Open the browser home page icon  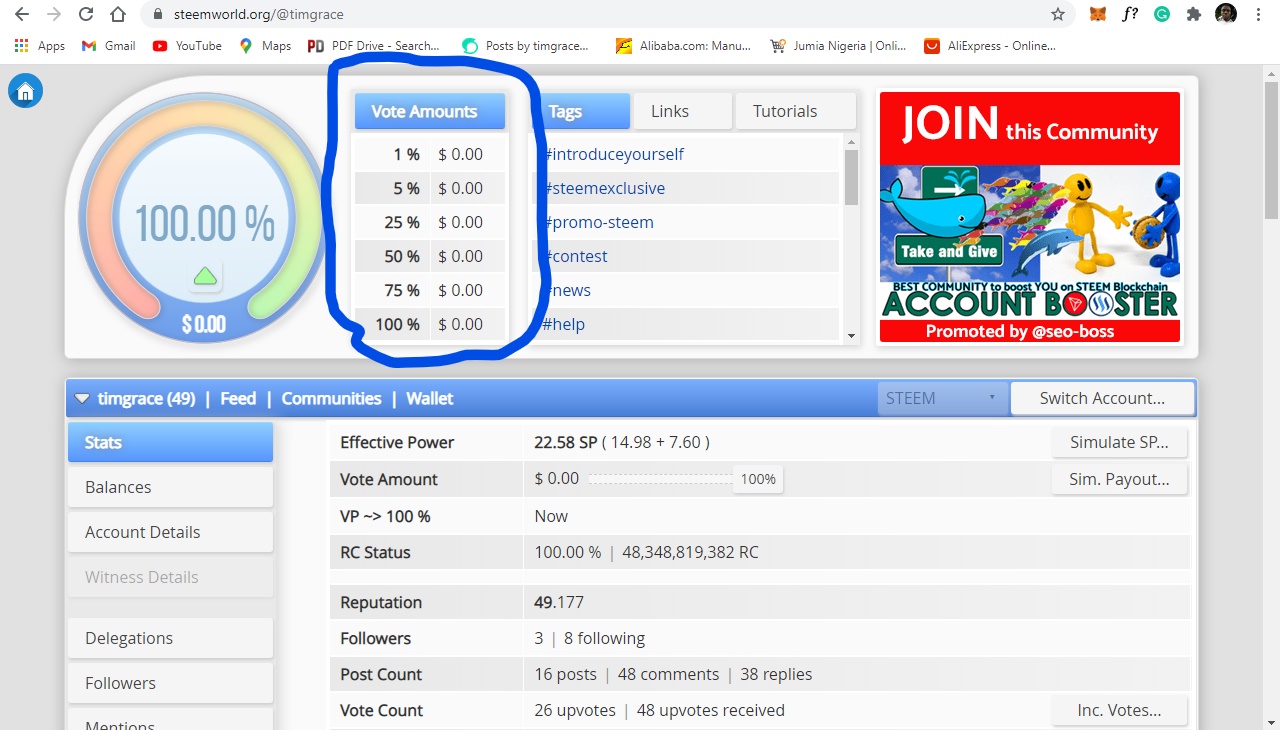(118, 15)
